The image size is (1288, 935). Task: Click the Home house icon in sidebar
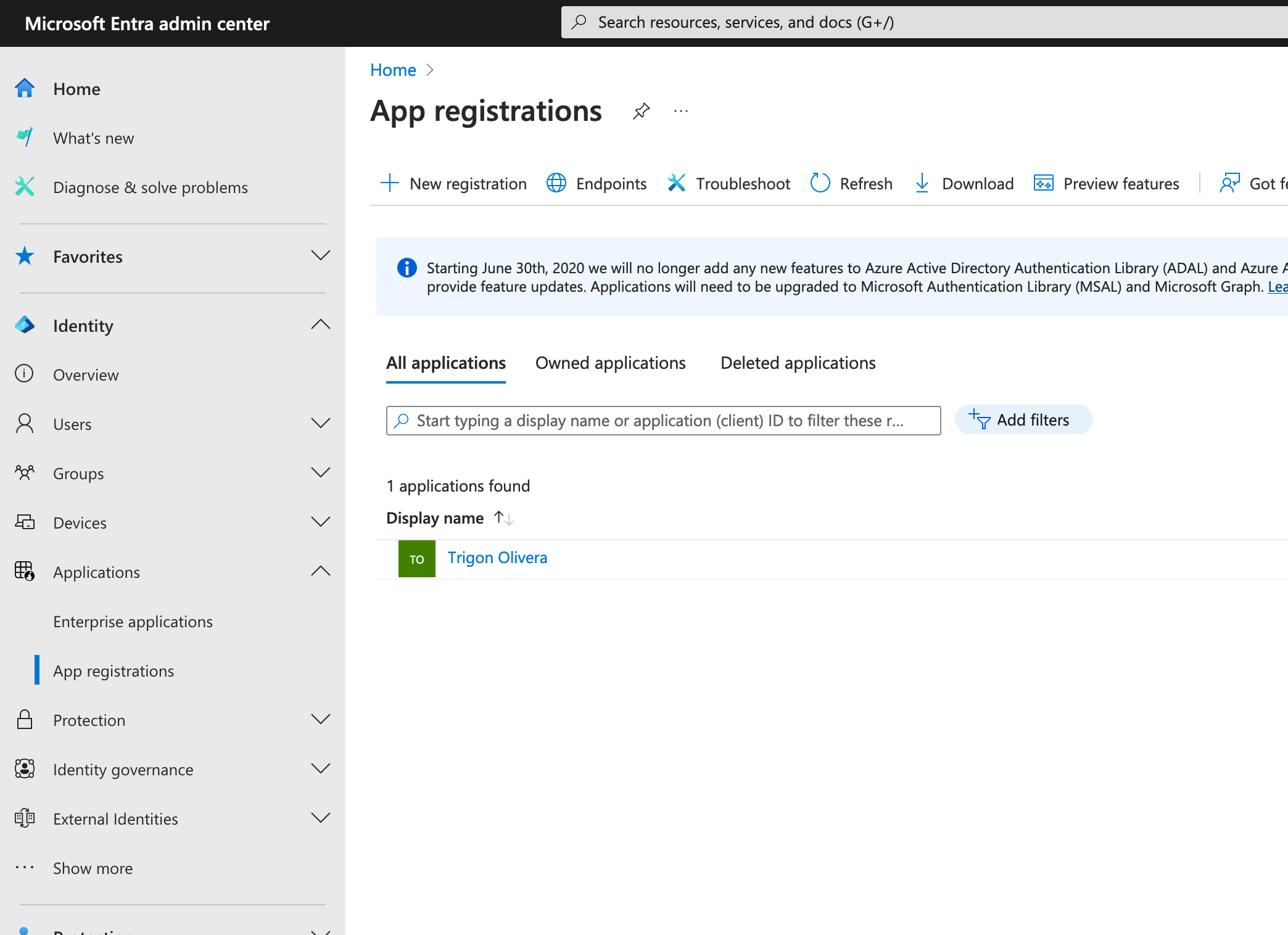(x=25, y=88)
